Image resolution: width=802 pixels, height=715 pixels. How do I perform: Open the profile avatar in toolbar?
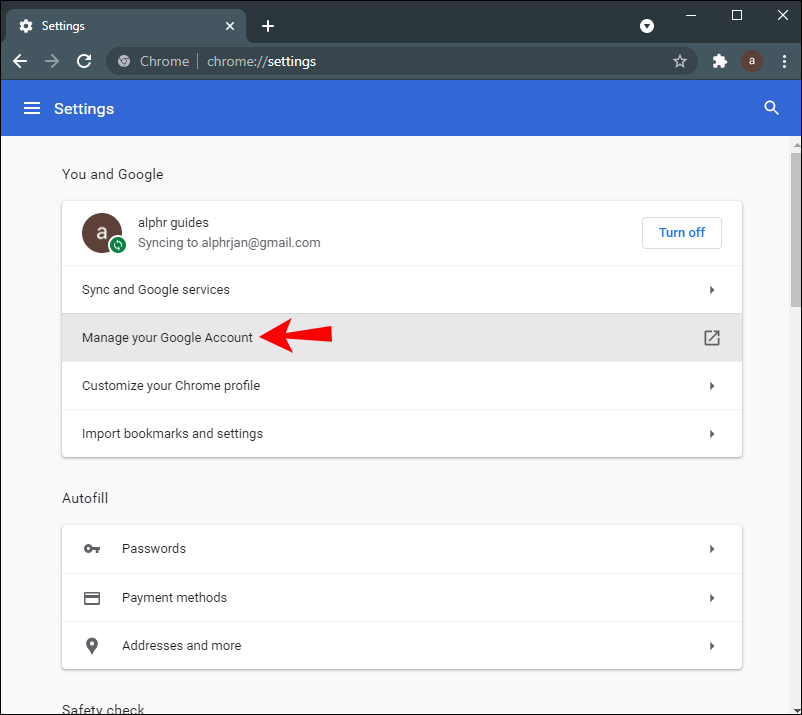click(x=751, y=61)
